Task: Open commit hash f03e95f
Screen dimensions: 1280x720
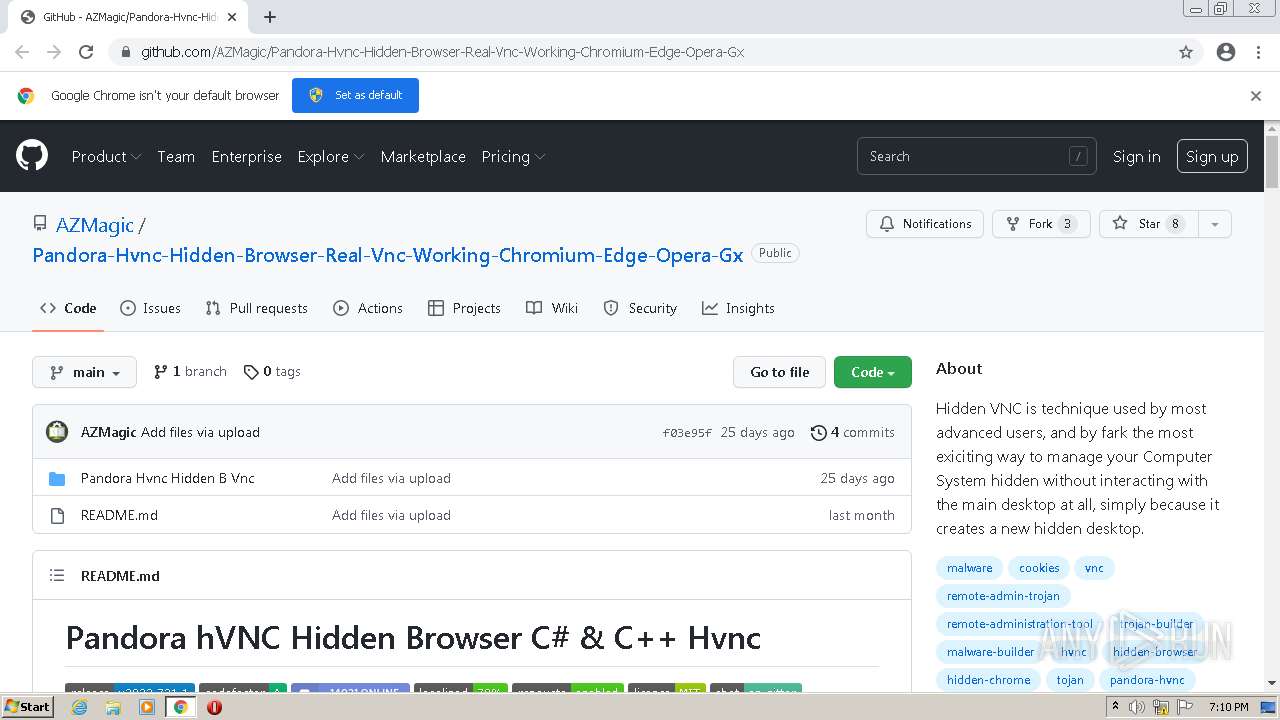Action: (687, 433)
